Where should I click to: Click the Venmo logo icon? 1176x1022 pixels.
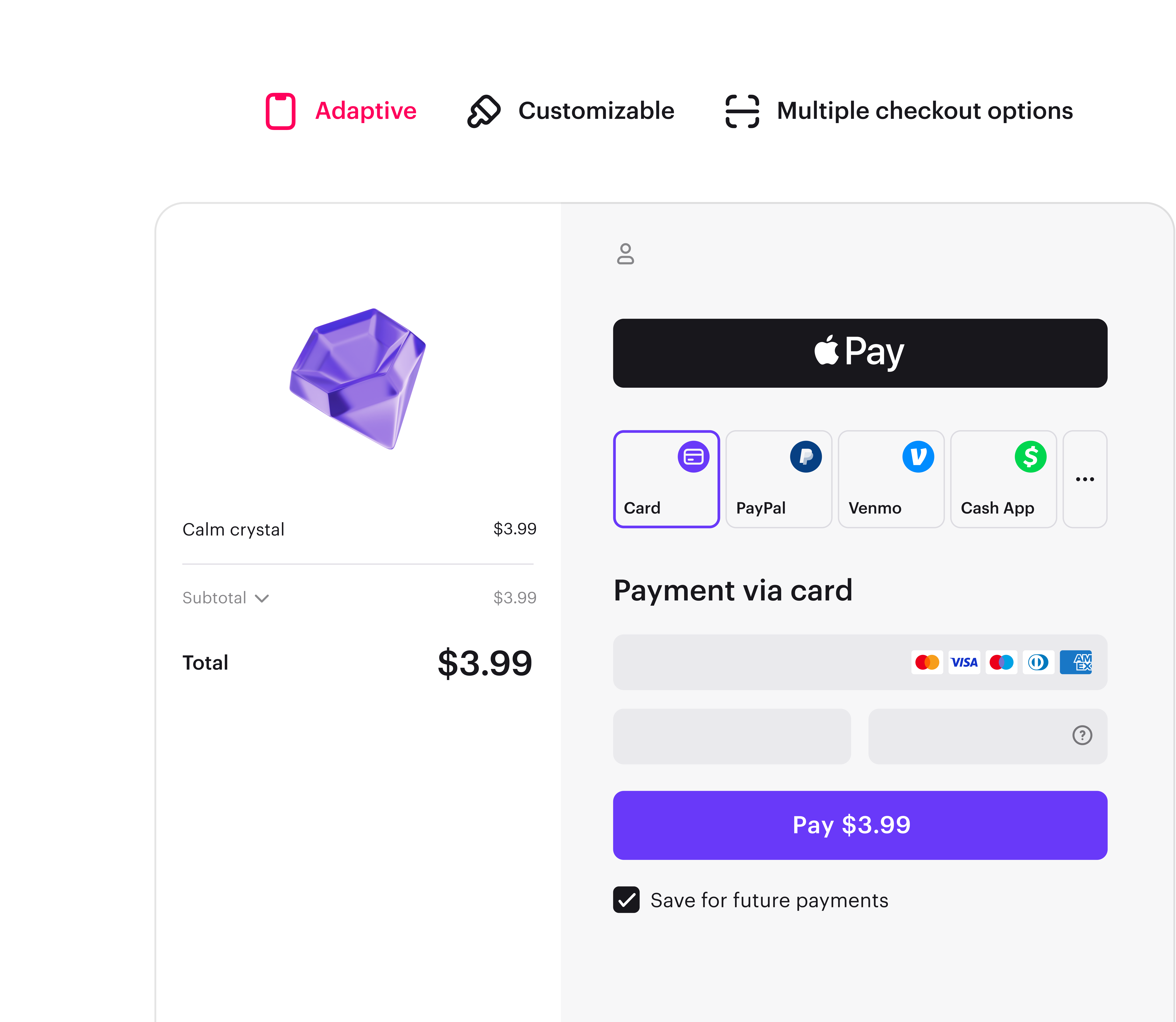918,457
